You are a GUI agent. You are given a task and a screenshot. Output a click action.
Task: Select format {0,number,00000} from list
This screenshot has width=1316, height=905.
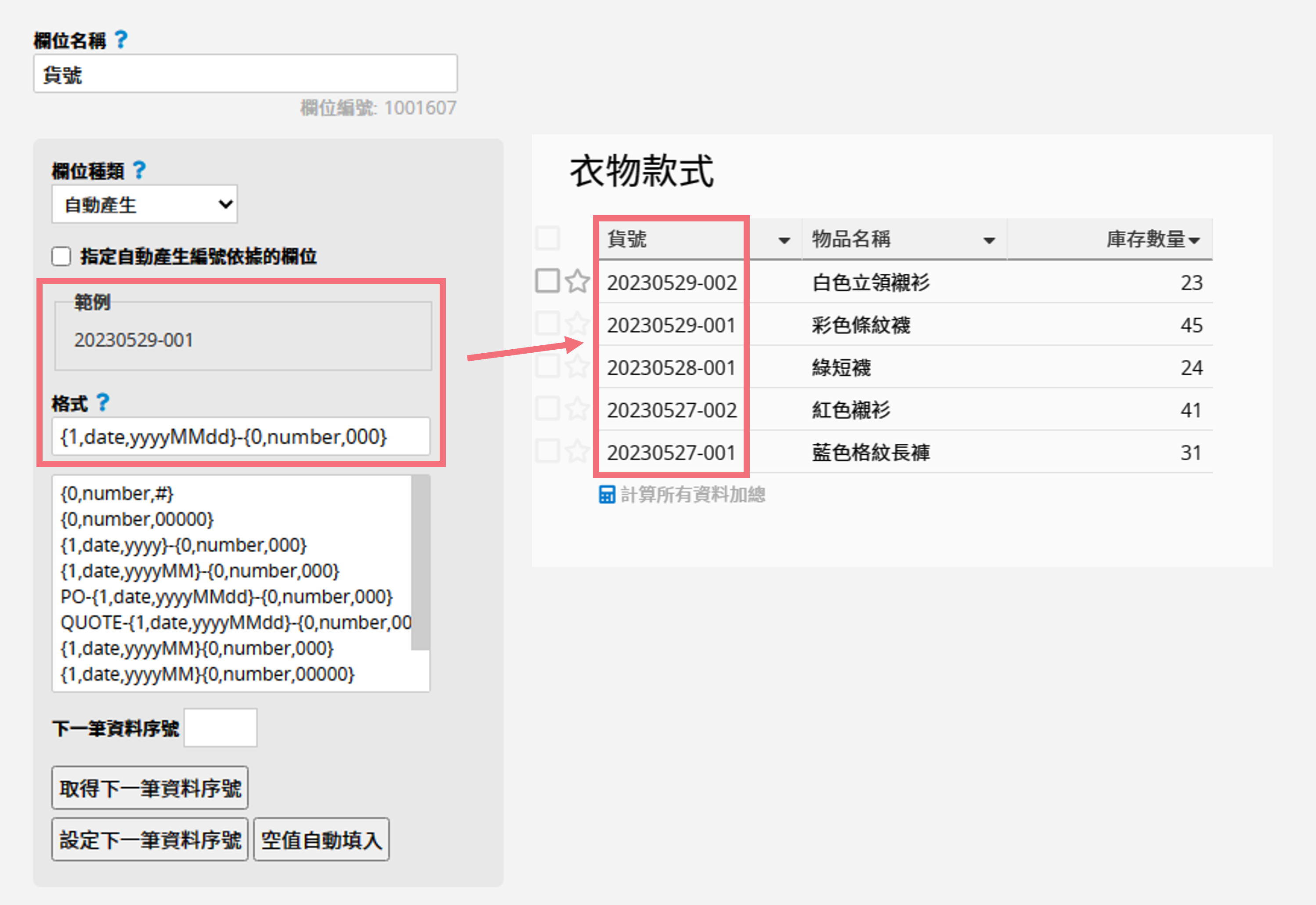[137, 519]
